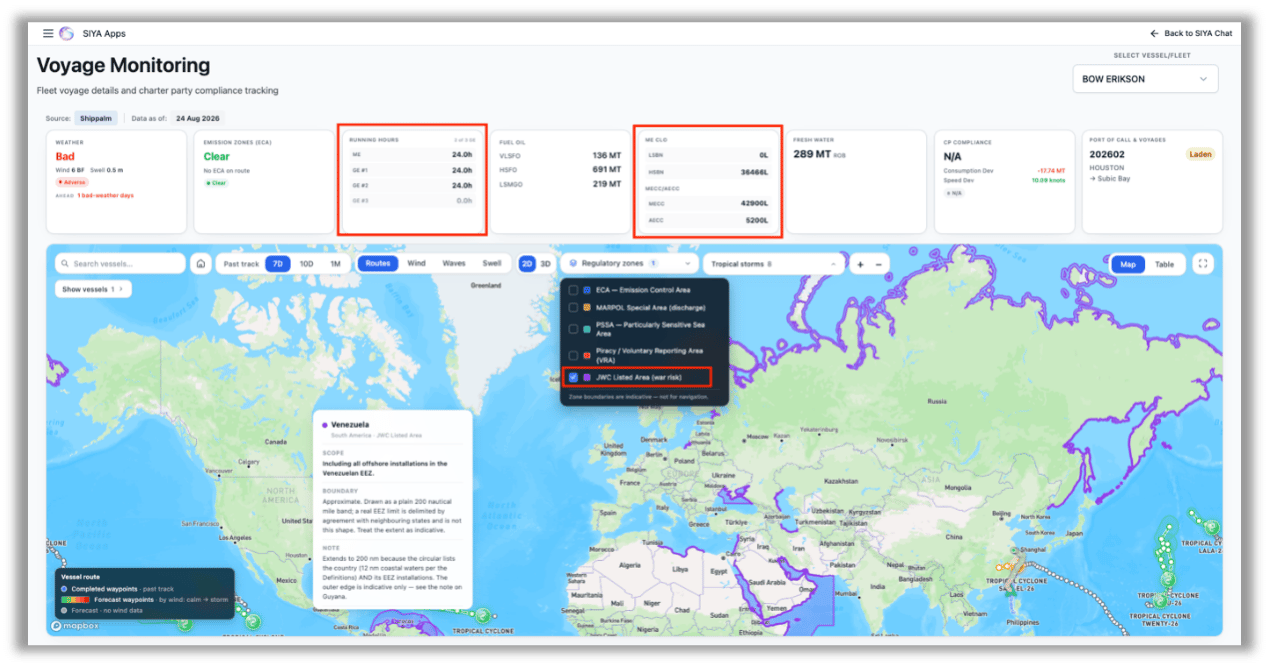Check Piracy / Voluntary Reporting Area

[573, 355]
